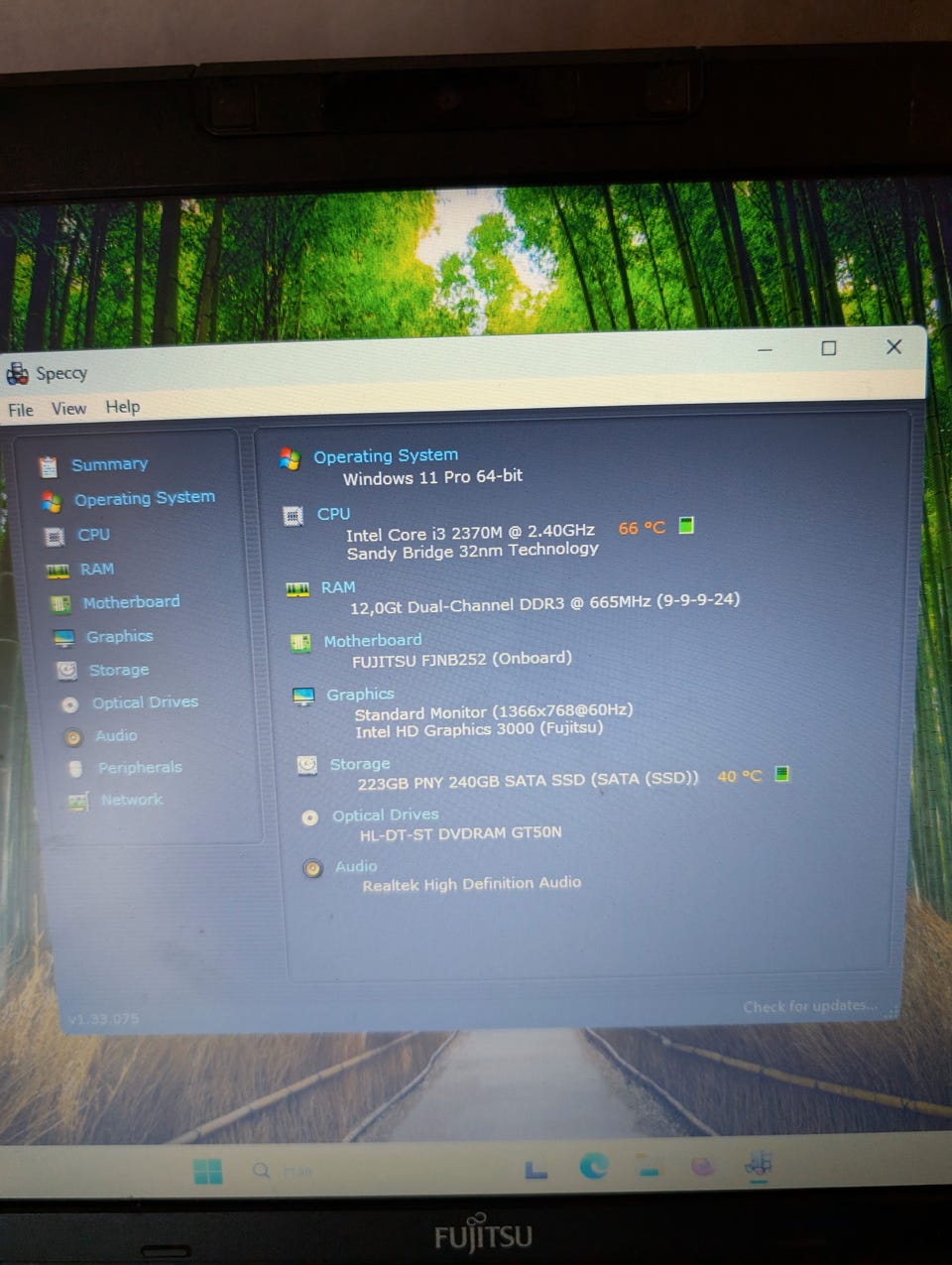Click the version number v1.33.075

104,1019
